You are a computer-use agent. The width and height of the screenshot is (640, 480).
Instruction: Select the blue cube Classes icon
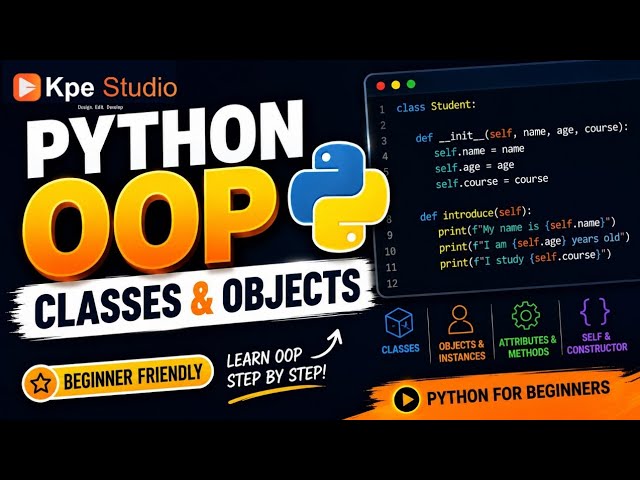pyautogui.click(x=399, y=323)
